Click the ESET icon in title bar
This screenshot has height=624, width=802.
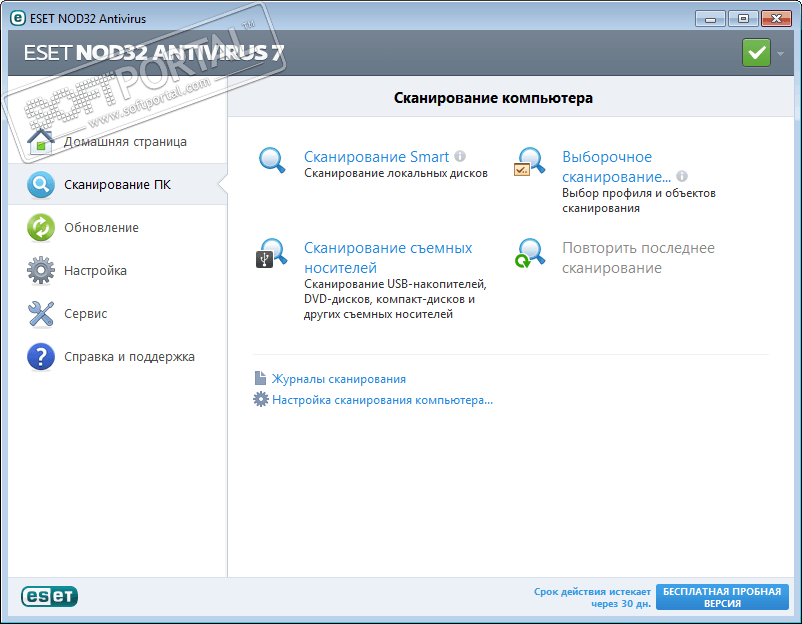click(x=18, y=18)
